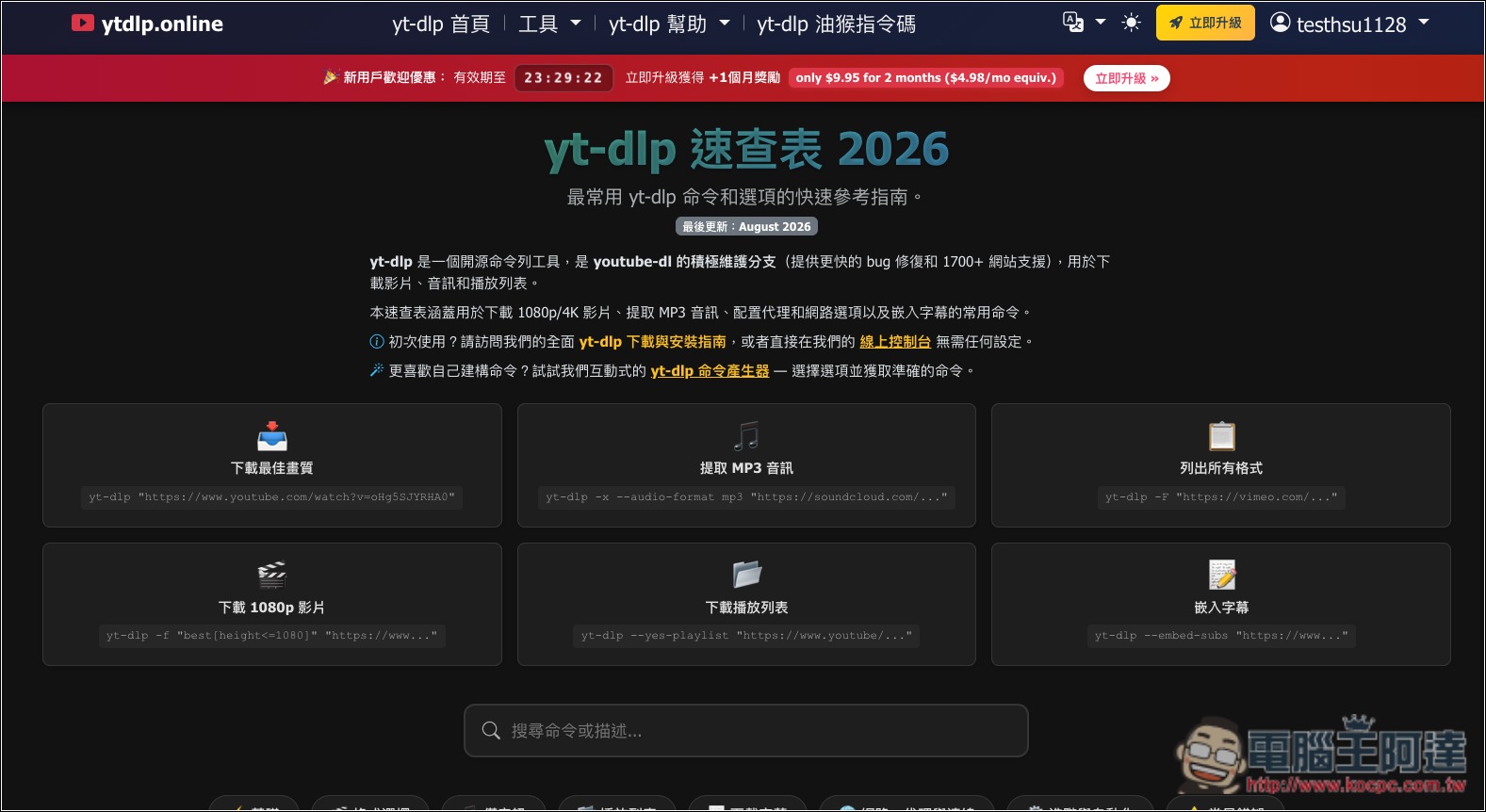Click the clipboard icon for listing formats
This screenshot has height=812, width=1486.
pos(1221,436)
